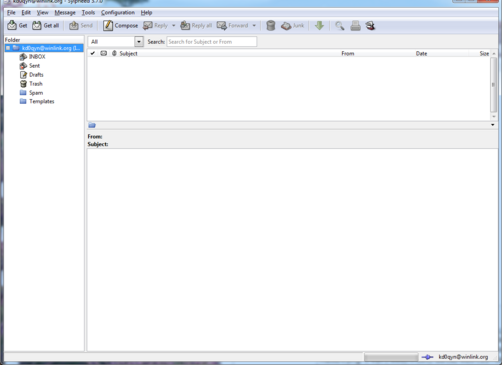This screenshot has width=502, height=365.
Task: Click the Reply toolbar button
Action: [156, 26]
